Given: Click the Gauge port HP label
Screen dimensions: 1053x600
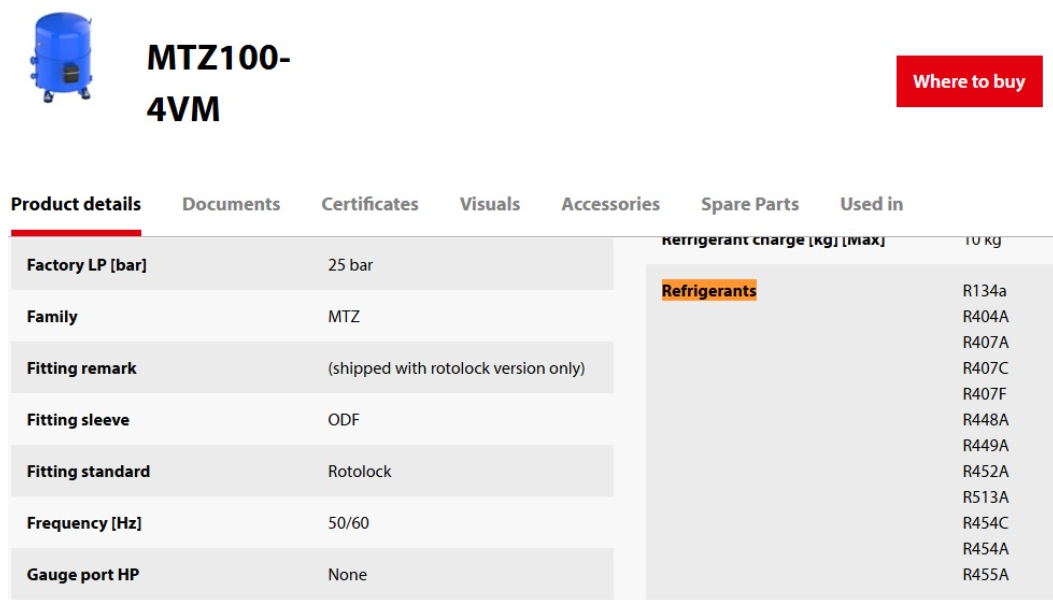Looking at the screenshot, I should coord(84,575).
